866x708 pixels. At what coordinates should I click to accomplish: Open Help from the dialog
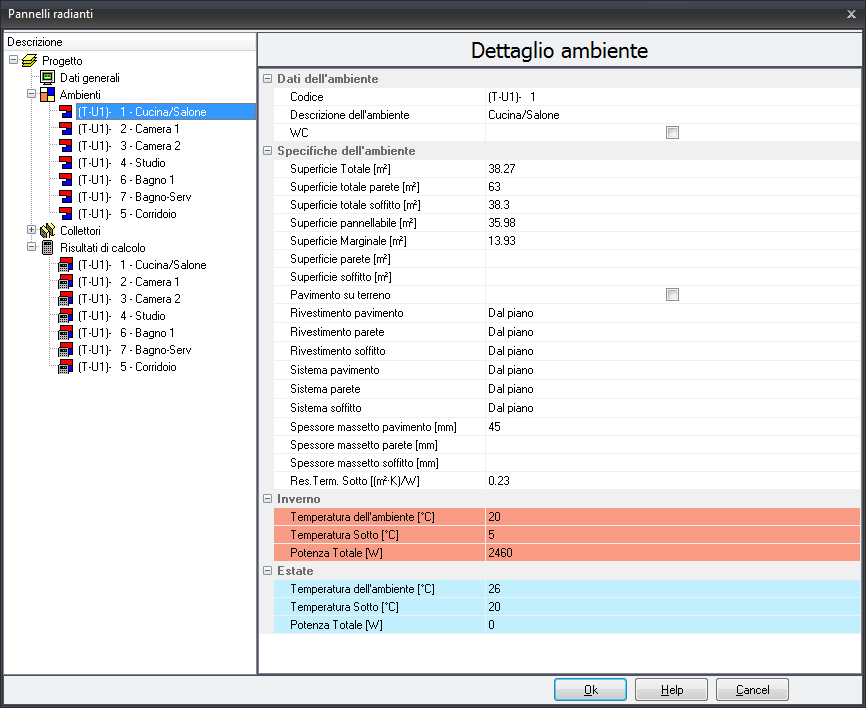pyautogui.click(x=671, y=690)
